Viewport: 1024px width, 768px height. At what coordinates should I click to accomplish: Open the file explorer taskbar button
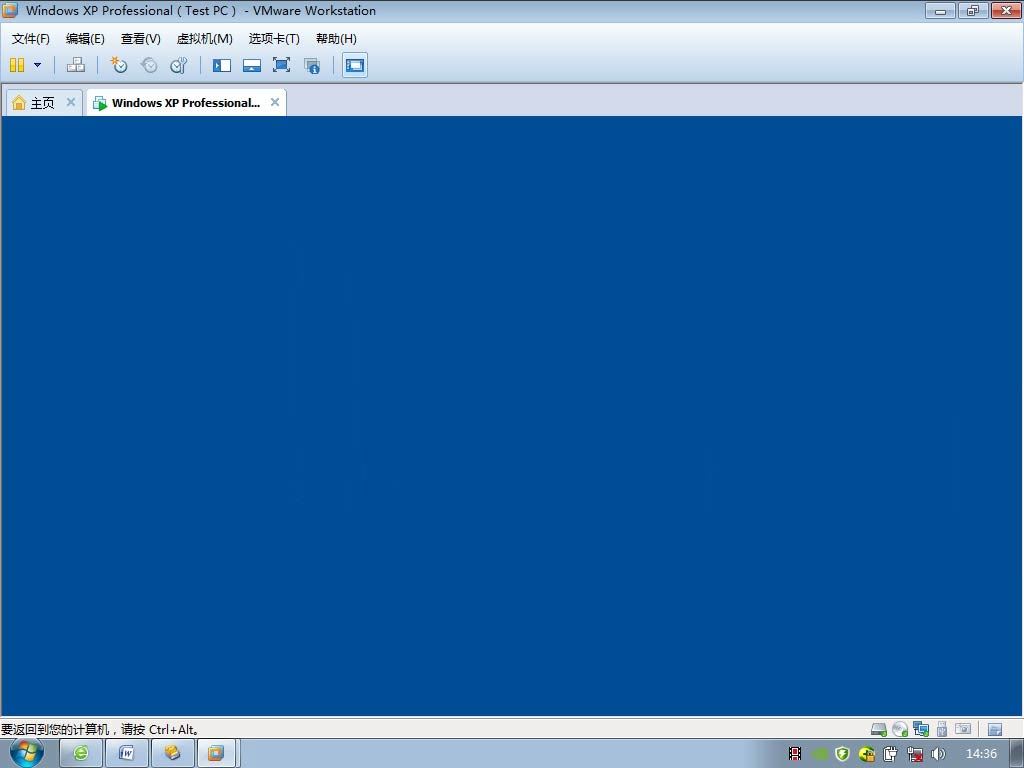click(x=172, y=753)
